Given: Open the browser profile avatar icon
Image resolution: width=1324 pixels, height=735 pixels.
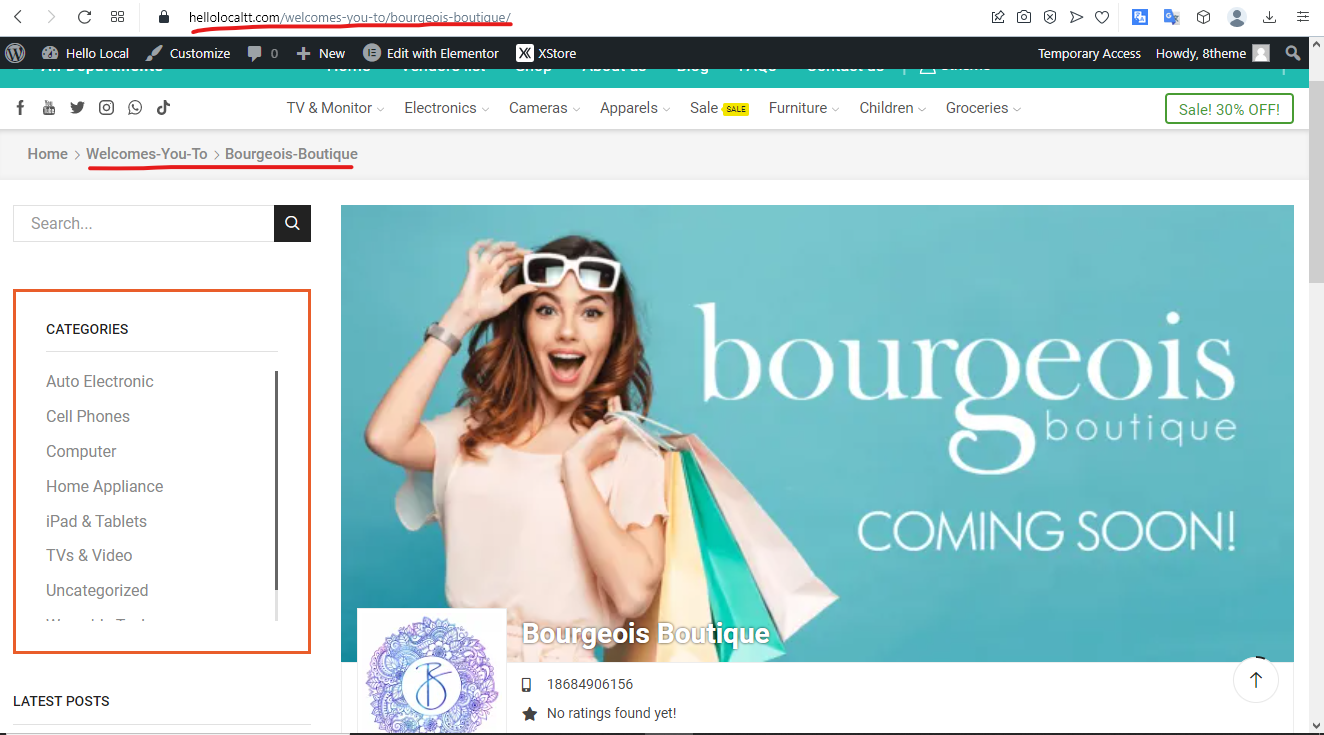Looking at the screenshot, I should [1237, 17].
